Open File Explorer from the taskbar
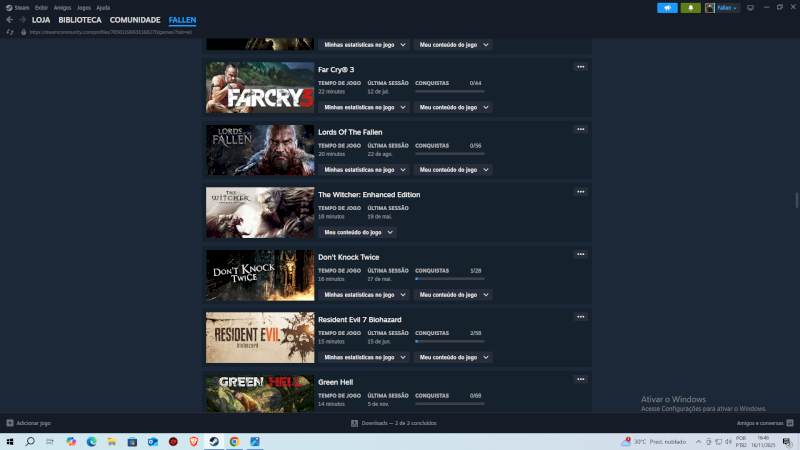The image size is (800, 450). 112,442
